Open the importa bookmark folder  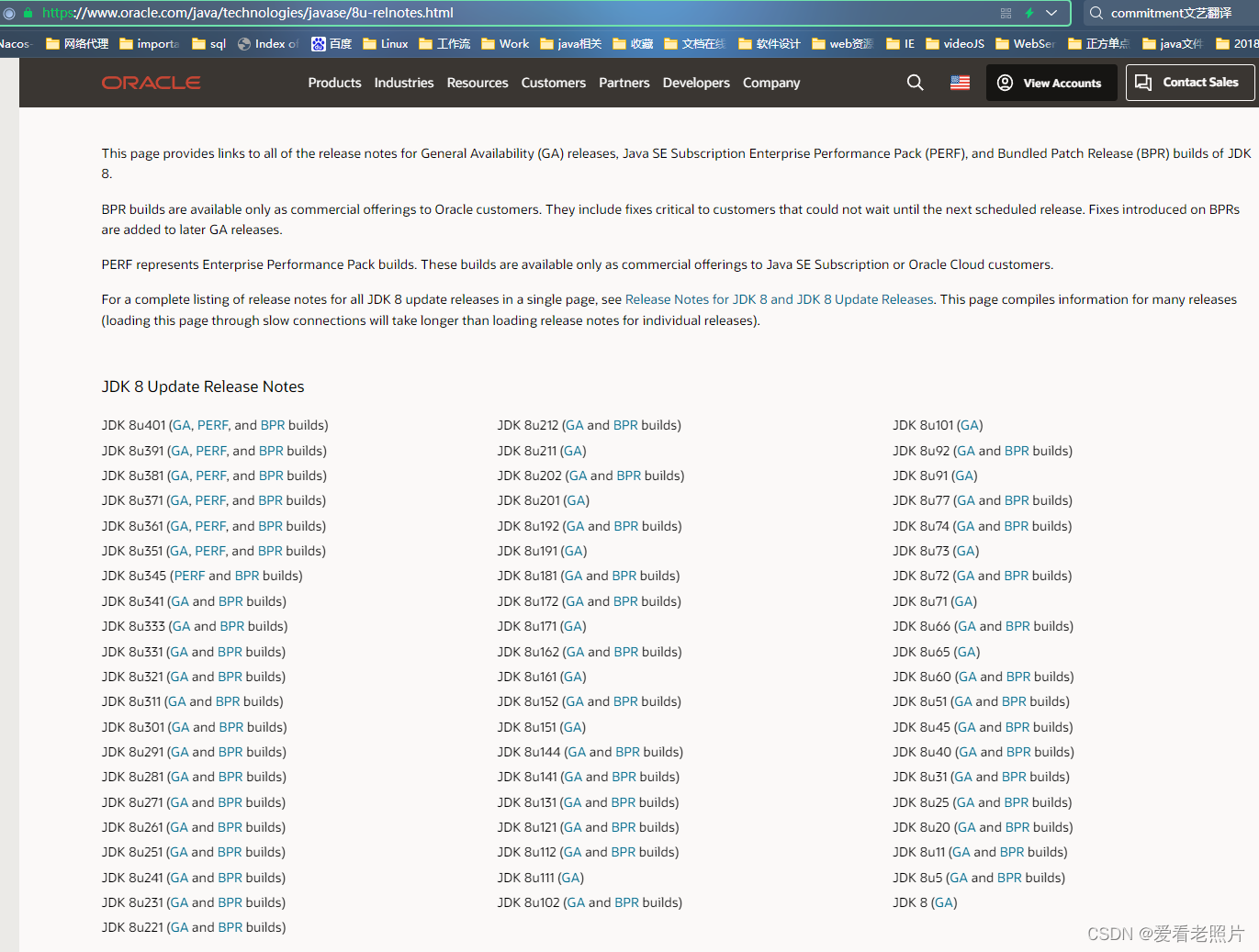click(150, 43)
